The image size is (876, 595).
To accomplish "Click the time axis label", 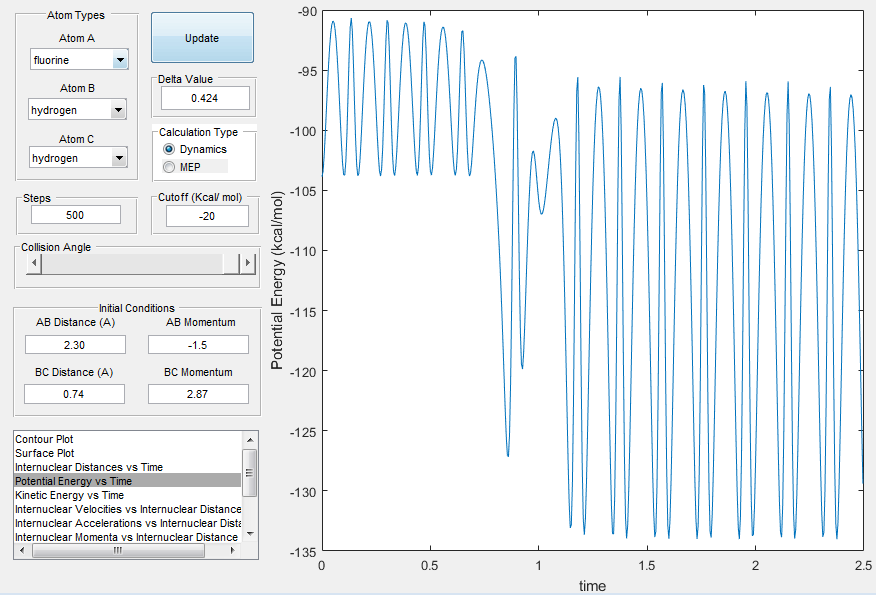I will tap(592, 586).
